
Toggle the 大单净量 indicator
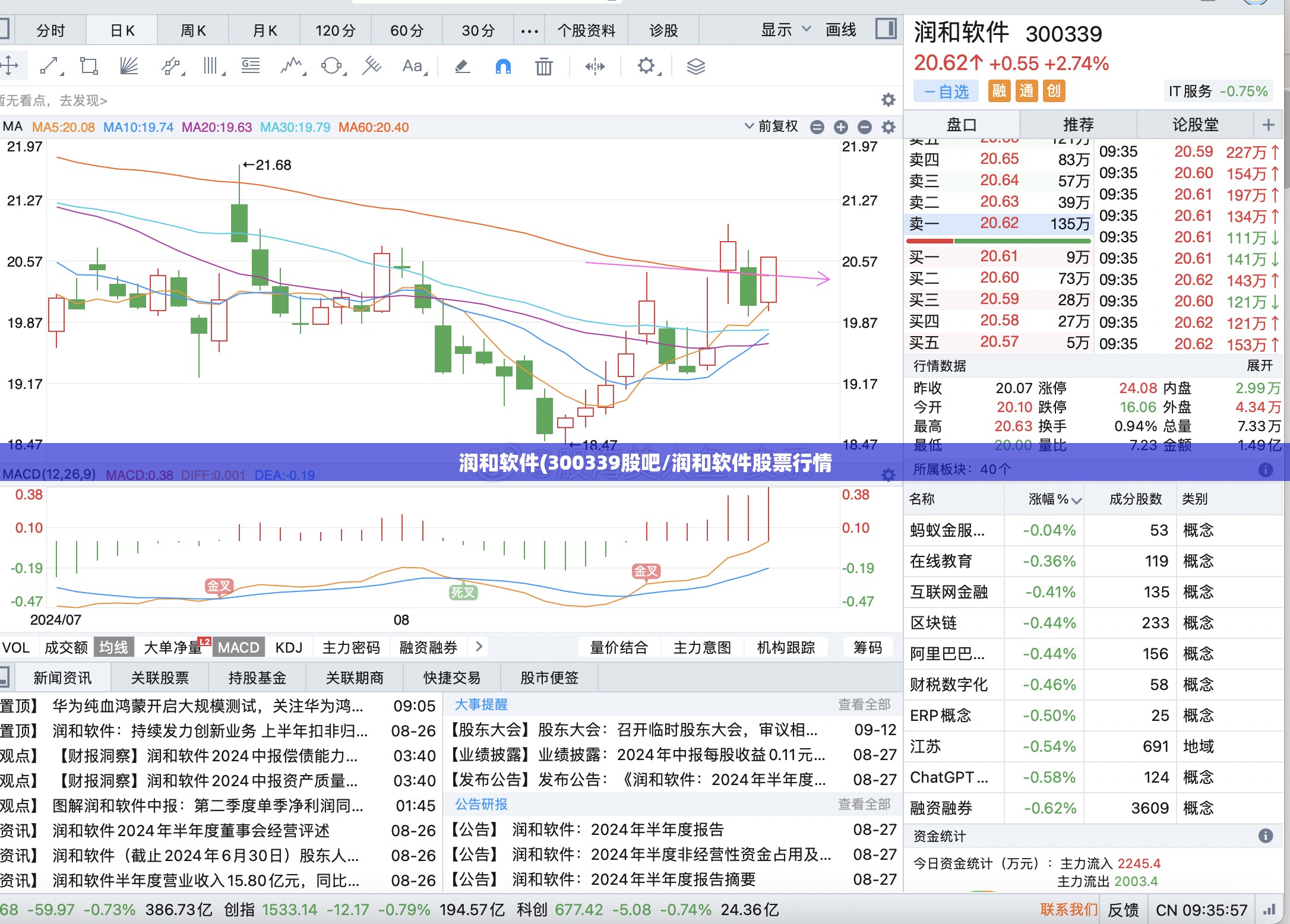(174, 647)
